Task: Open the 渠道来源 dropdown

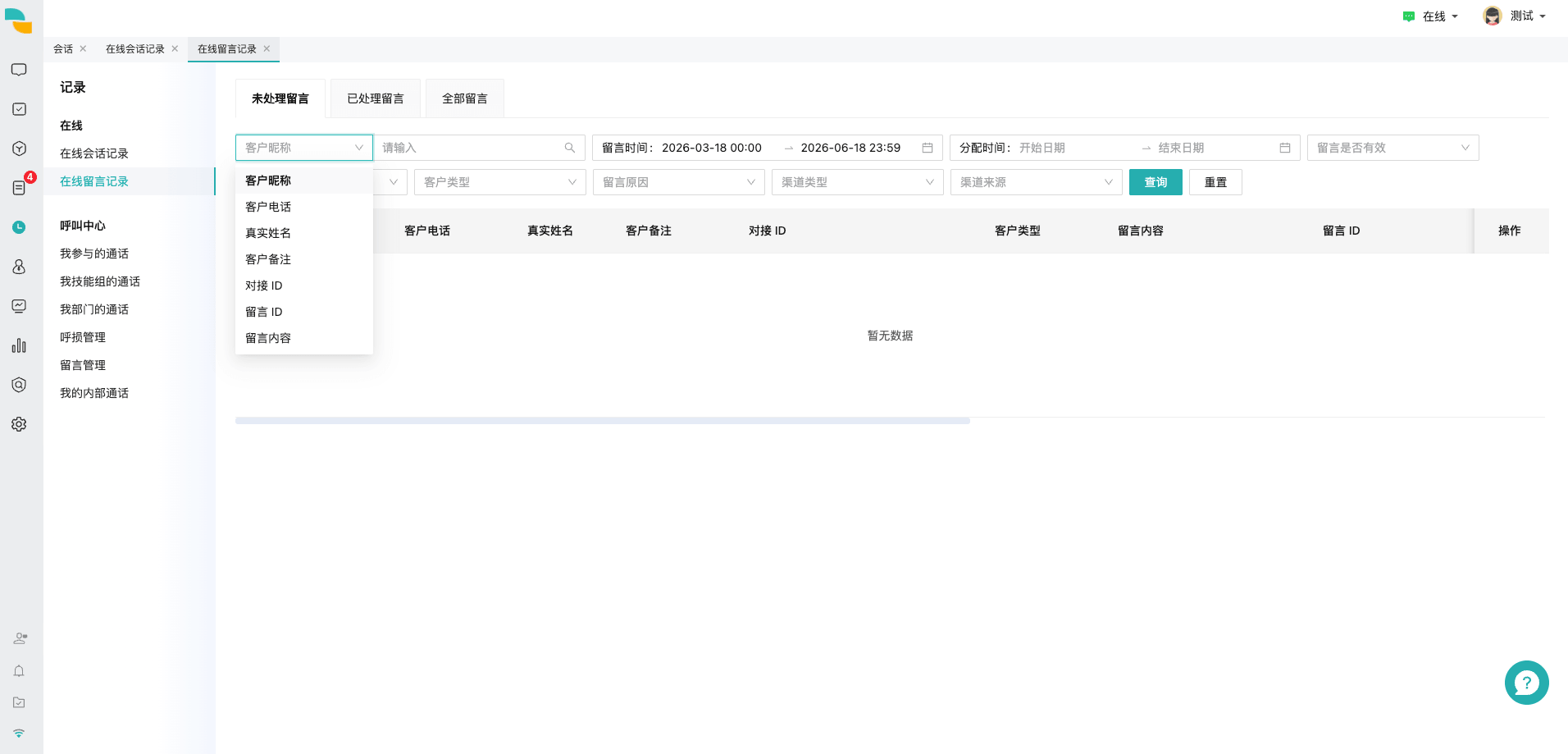Action: [1037, 182]
